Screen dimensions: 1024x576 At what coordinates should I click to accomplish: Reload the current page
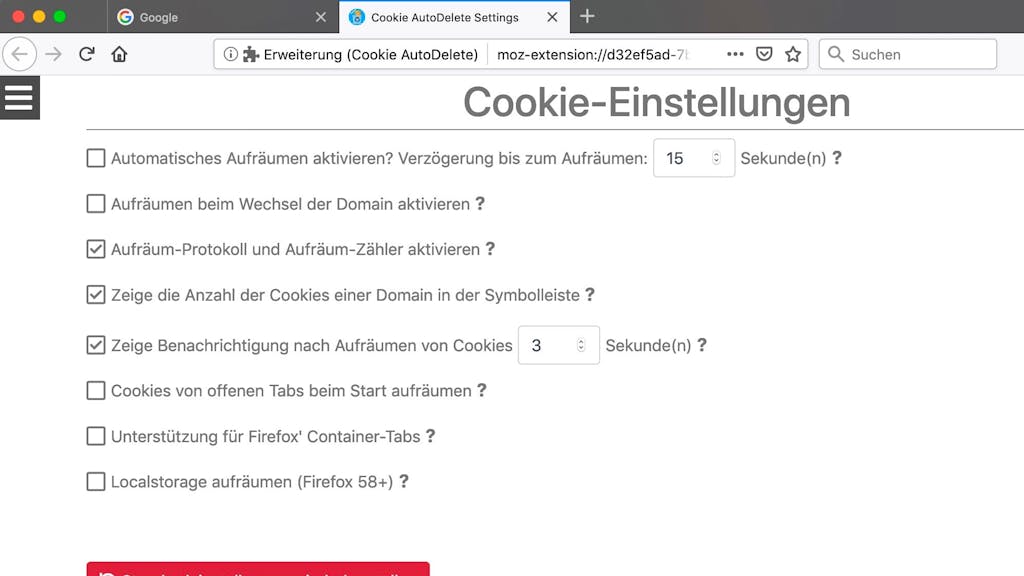(x=86, y=54)
